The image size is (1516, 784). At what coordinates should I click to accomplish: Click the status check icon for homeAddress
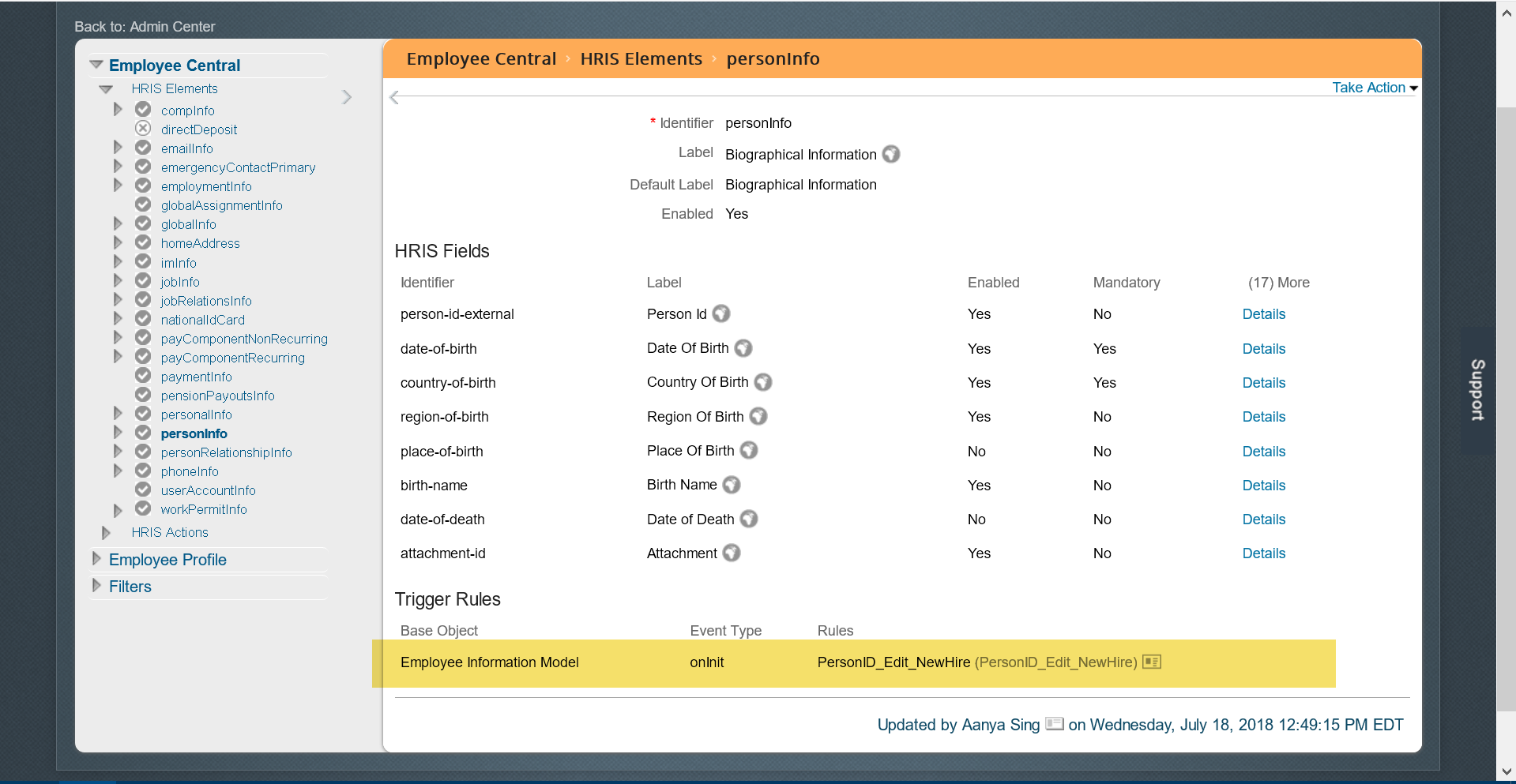point(143,242)
